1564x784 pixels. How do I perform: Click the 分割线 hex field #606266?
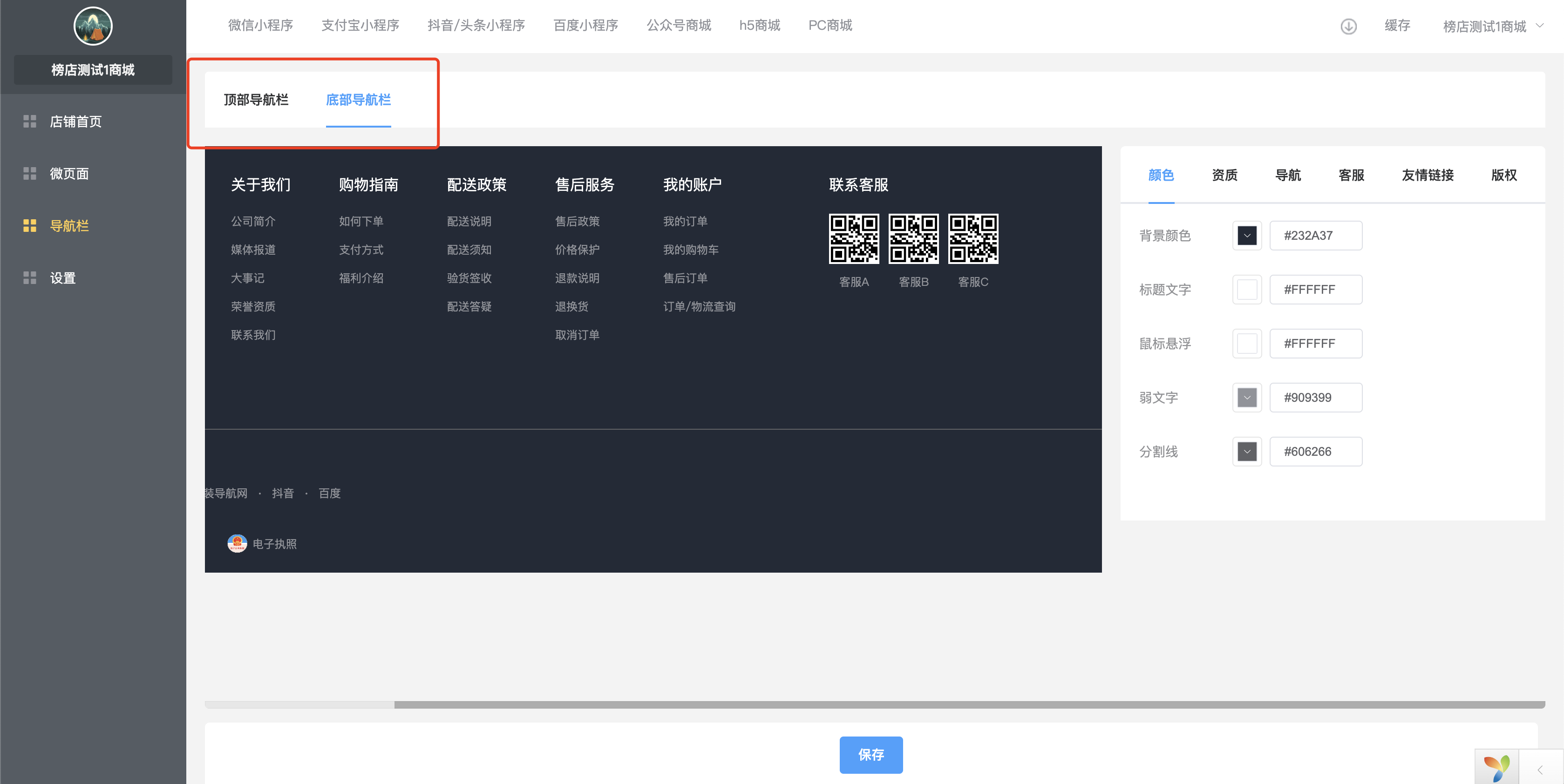[1316, 452]
